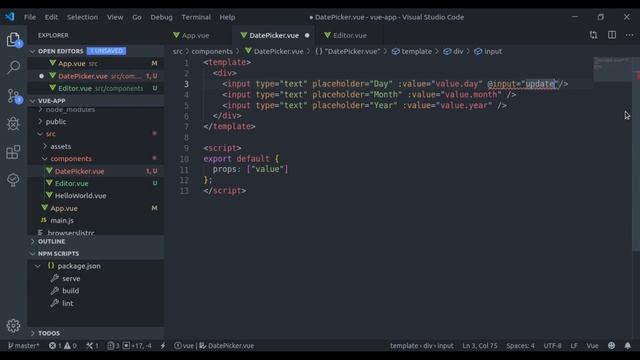Viewport: 640px width, 360px height.
Task: Open the Go menu
Action: click(x=137, y=17)
